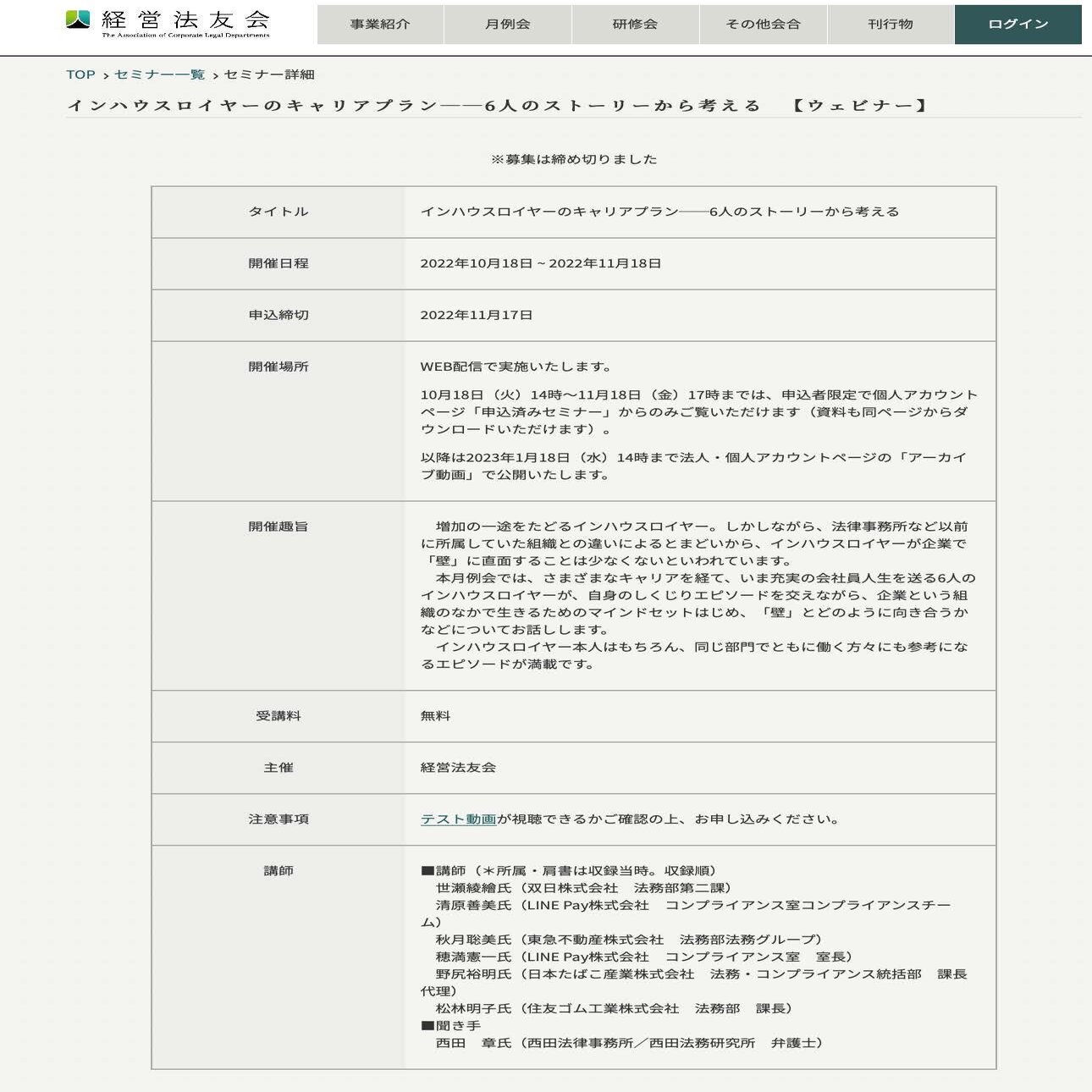Viewport: 1092px width, 1092px height.
Task: Click the 主催 row label
Action: point(279,768)
